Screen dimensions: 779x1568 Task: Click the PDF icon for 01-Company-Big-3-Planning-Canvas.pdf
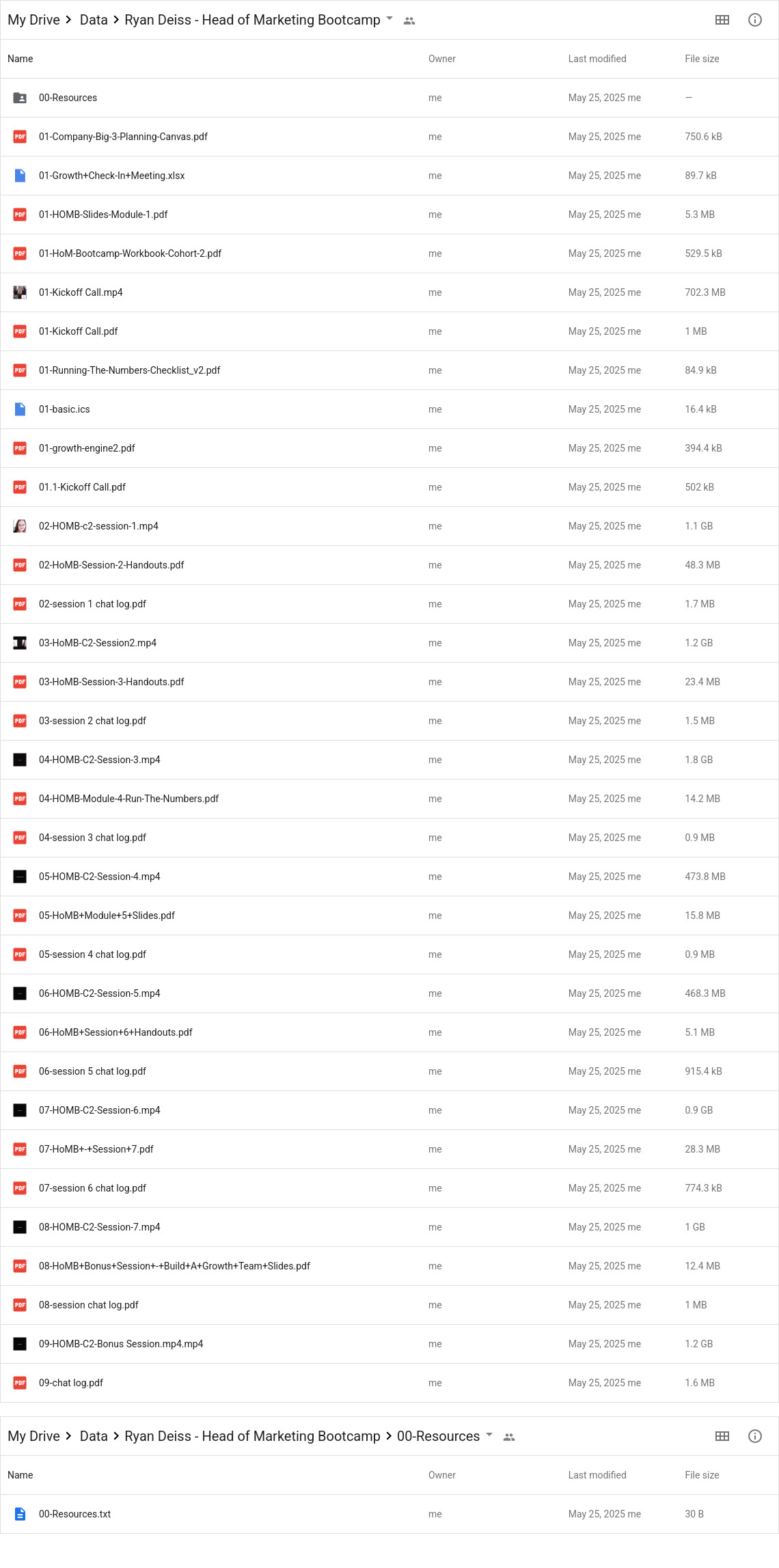[x=20, y=137]
